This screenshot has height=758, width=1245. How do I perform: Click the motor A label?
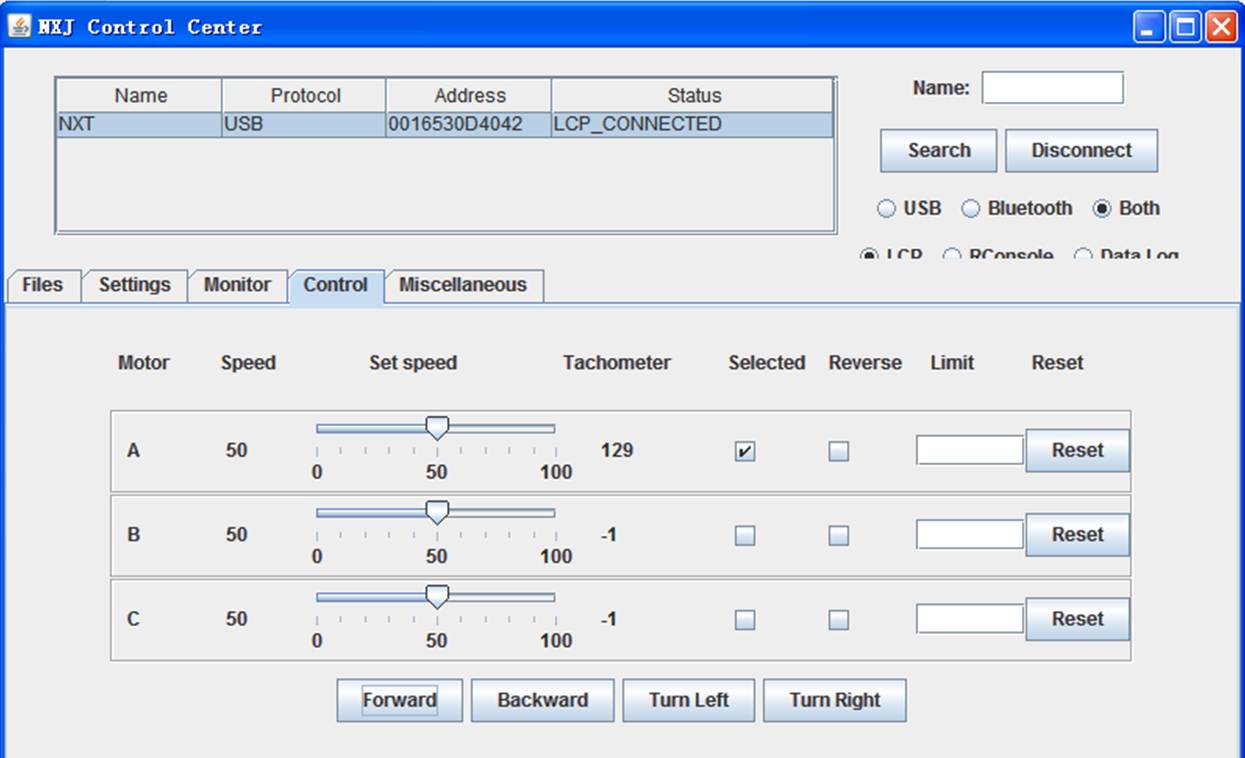click(x=133, y=451)
